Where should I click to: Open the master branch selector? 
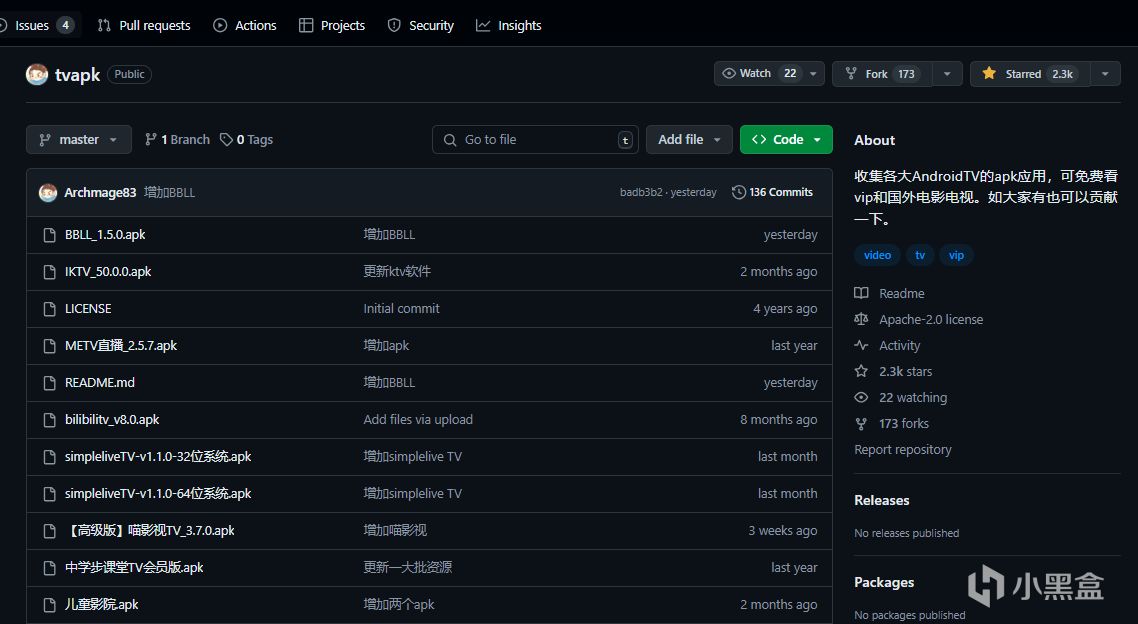pyautogui.click(x=79, y=139)
